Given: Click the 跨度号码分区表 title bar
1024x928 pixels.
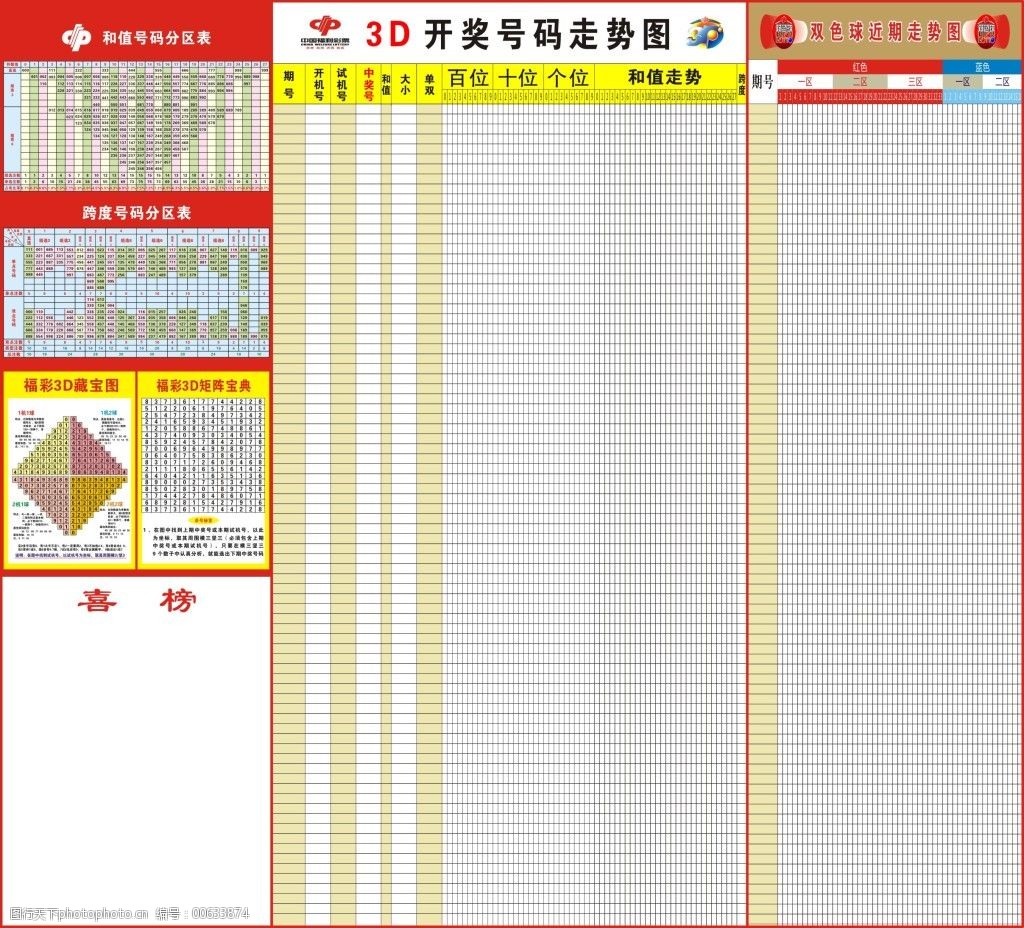Looking at the screenshot, I should (x=136, y=213).
